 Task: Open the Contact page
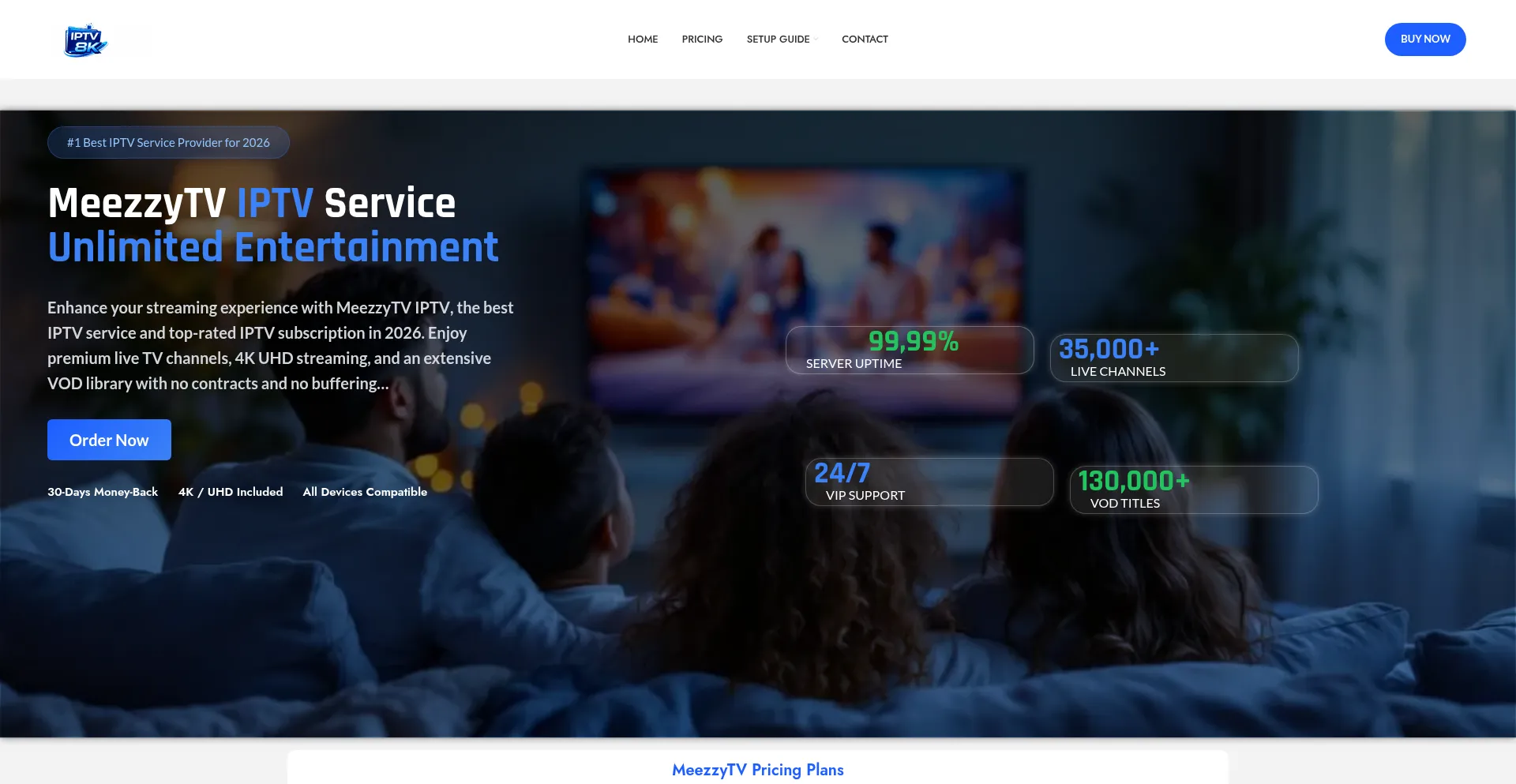coord(865,39)
